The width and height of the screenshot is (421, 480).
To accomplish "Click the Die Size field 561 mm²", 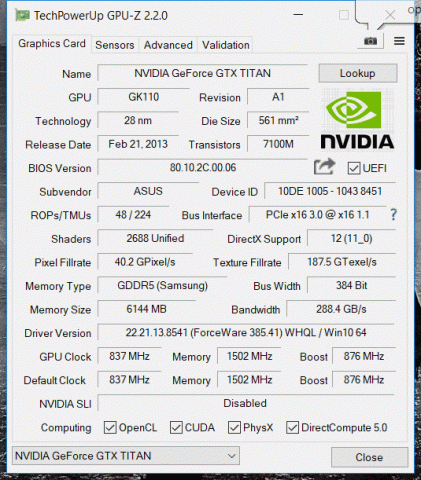I will pyautogui.click(x=278, y=120).
